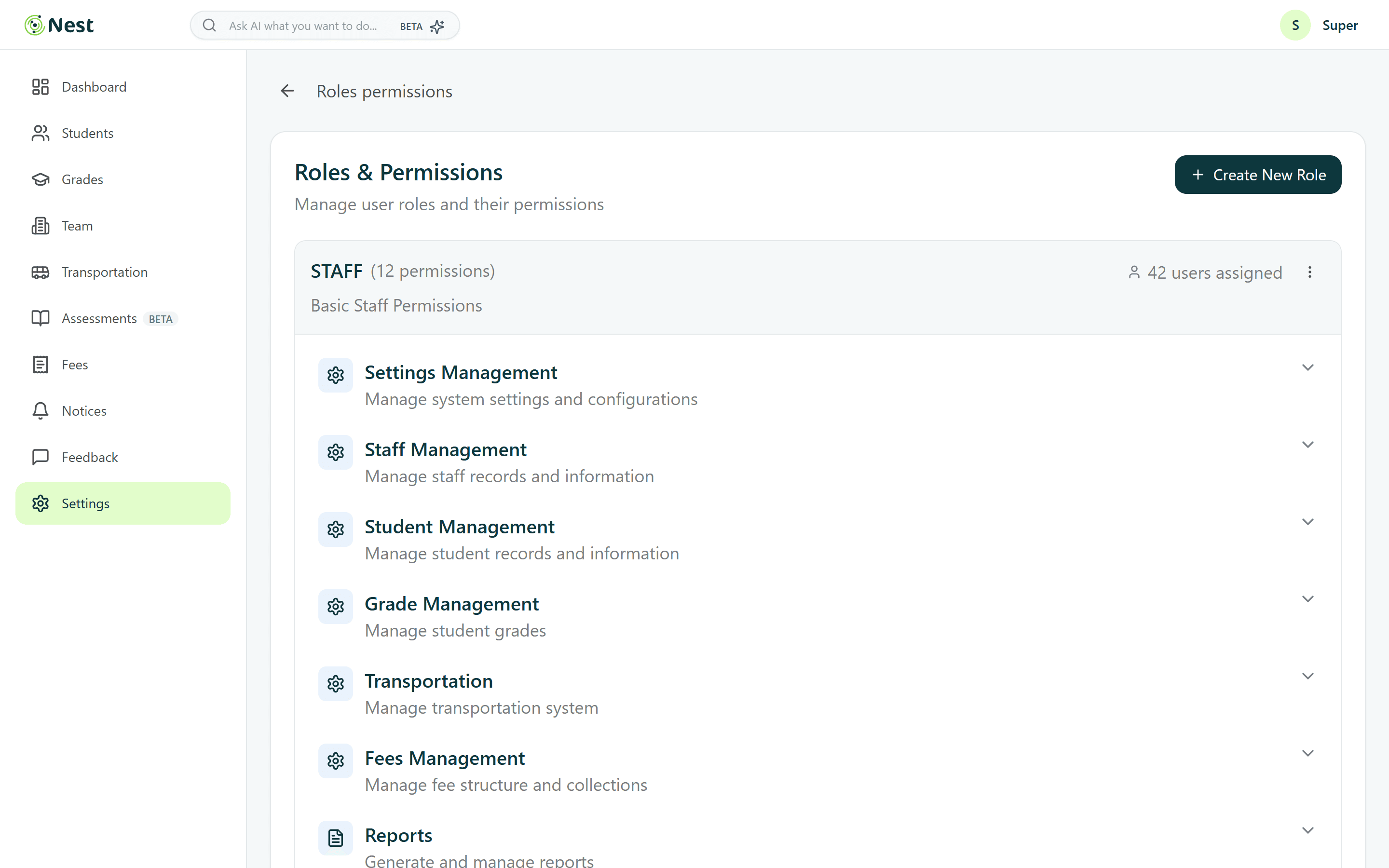The image size is (1389, 868).
Task: Expand the Grade Management chevron
Action: pyautogui.click(x=1308, y=599)
